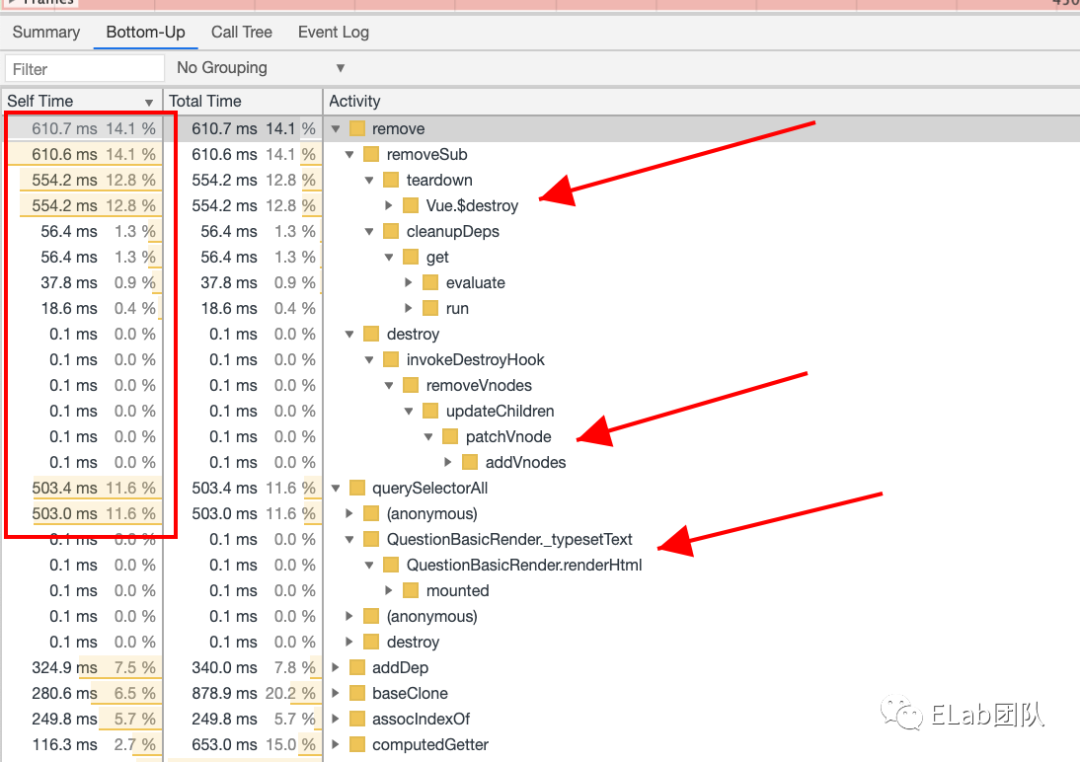
Task: Click the 340.0 ms total time cell
Action: click(x=244, y=668)
